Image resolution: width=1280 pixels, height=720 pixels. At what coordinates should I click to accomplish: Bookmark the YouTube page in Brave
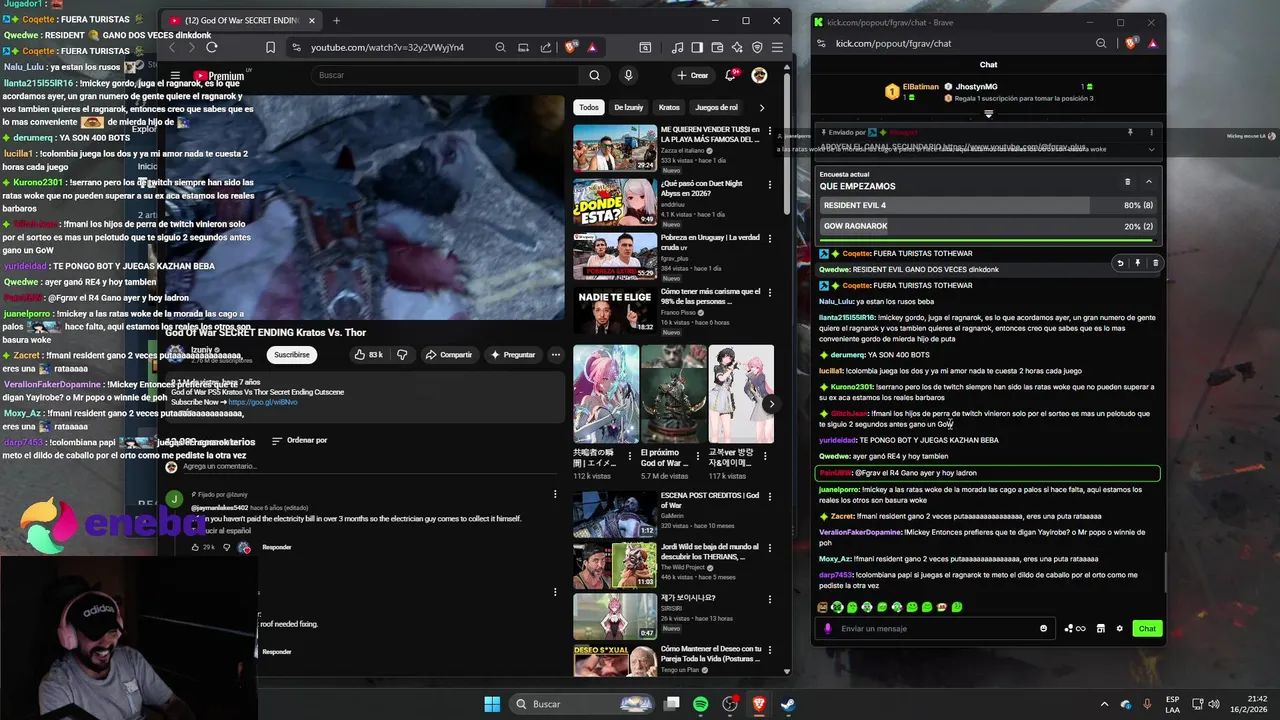270,47
